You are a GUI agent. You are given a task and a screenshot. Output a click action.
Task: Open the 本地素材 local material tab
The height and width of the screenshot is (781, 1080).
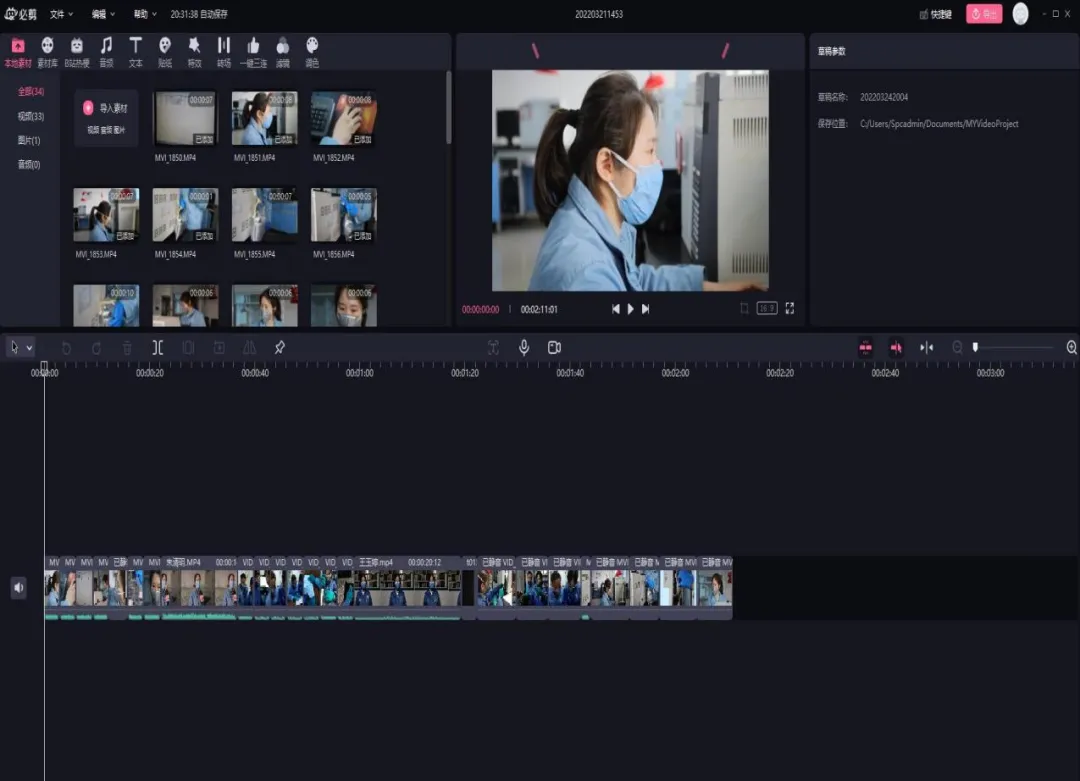click(x=18, y=52)
